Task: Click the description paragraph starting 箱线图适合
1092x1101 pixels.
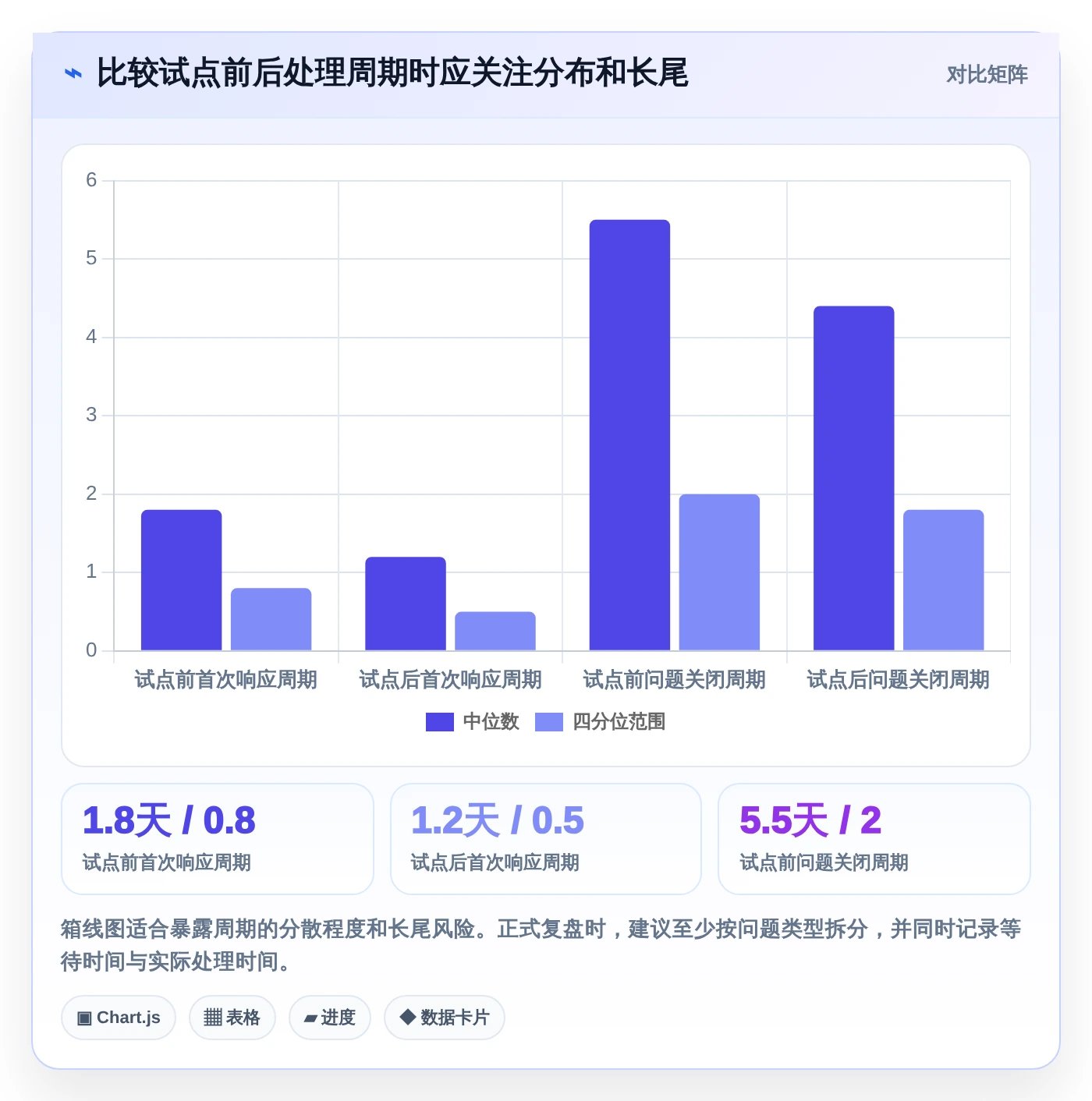Action: coord(541,945)
